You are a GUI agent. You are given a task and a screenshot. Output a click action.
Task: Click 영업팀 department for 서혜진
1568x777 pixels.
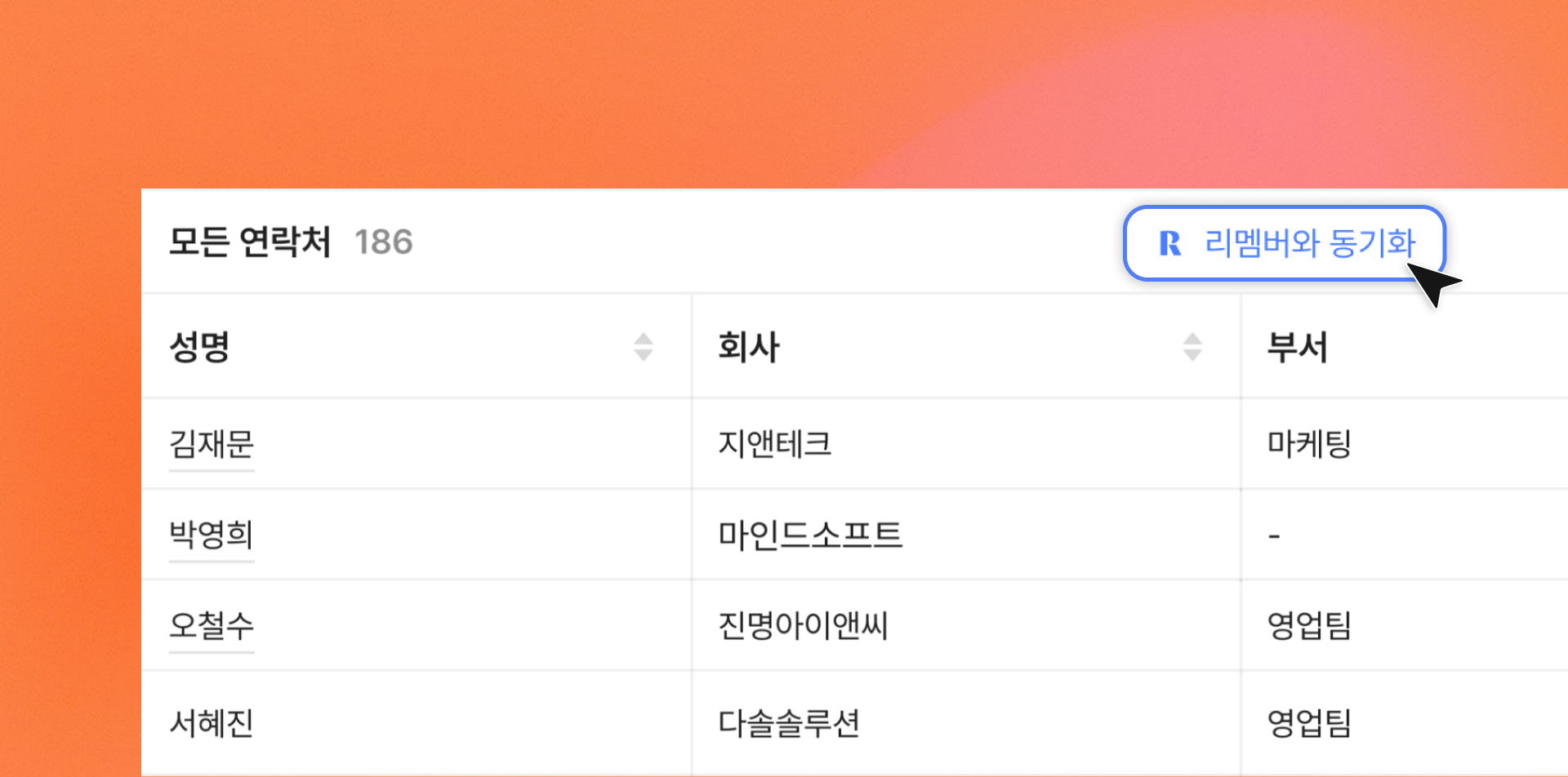[x=1309, y=723]
